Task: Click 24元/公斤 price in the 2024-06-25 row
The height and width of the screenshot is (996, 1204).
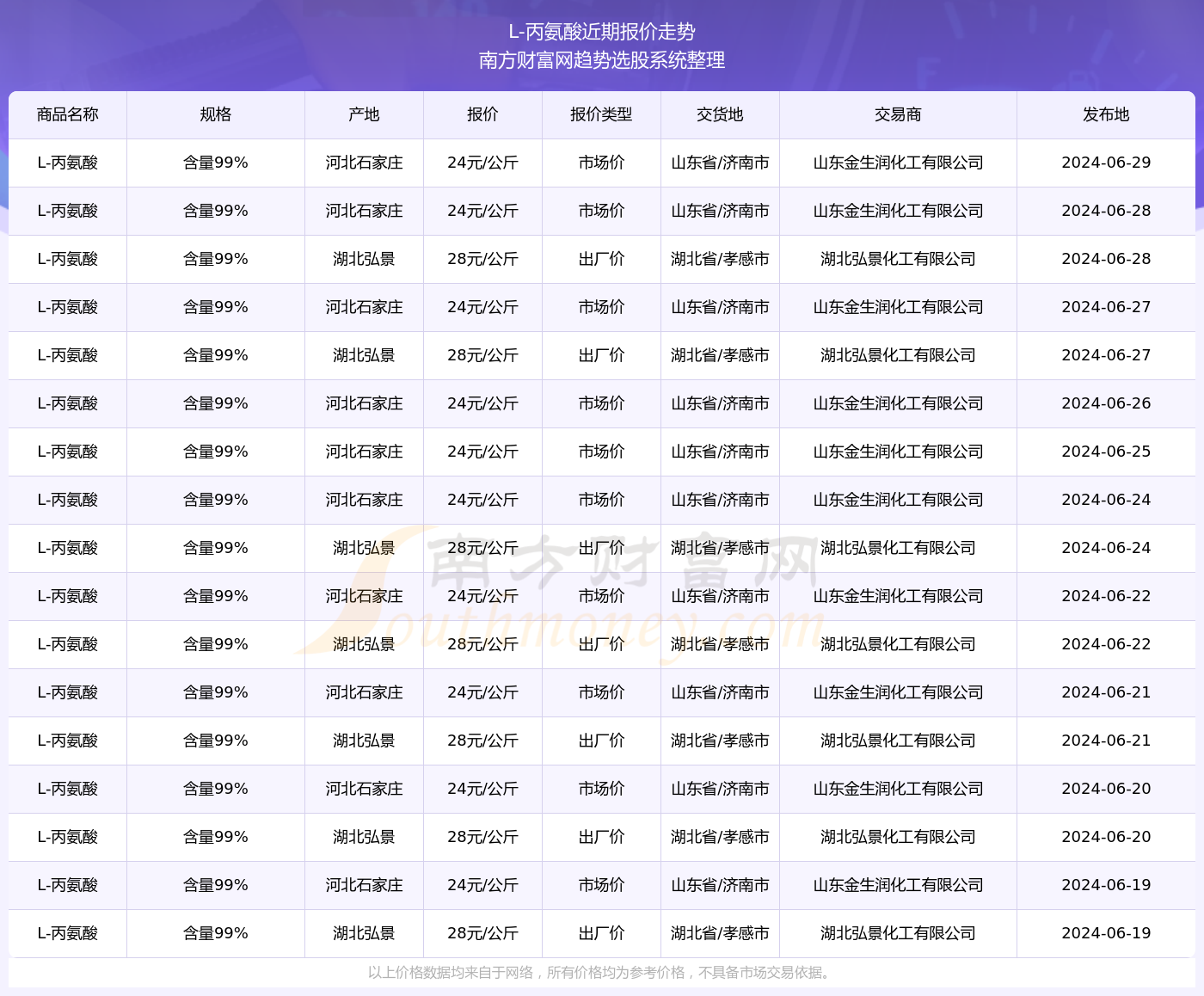Action: click(x=482, y=452)
